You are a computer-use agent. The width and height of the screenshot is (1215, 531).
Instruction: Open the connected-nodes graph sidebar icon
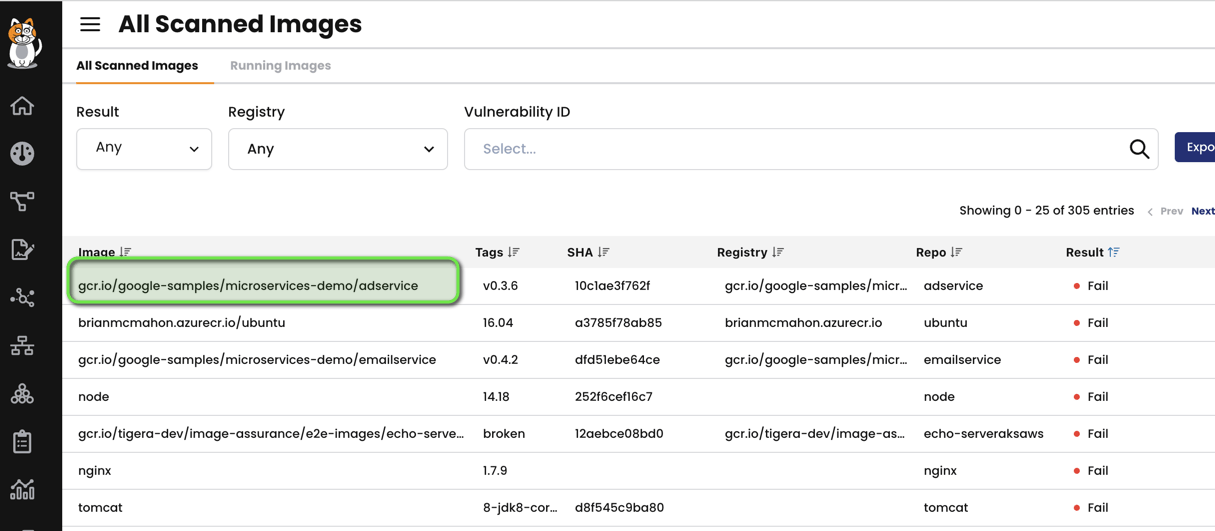(22, 297)
